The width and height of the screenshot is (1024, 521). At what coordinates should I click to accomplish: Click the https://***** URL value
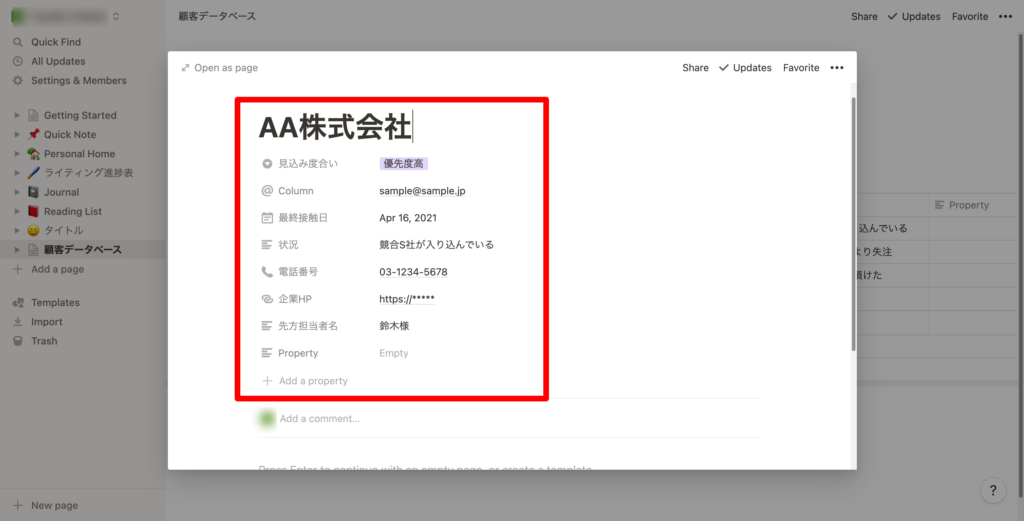(407, 299)
